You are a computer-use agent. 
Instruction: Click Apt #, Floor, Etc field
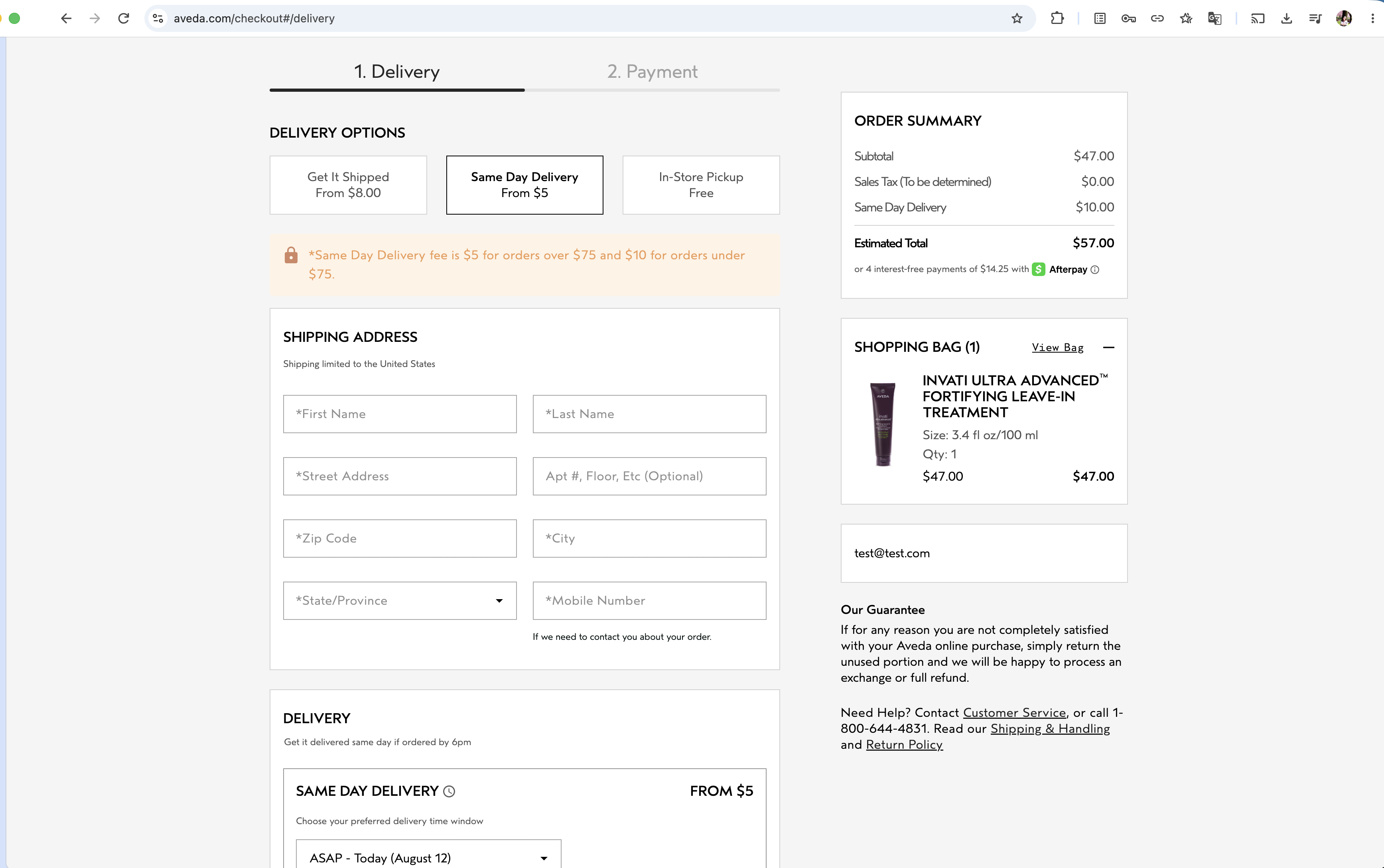click(x=649, y=476)
